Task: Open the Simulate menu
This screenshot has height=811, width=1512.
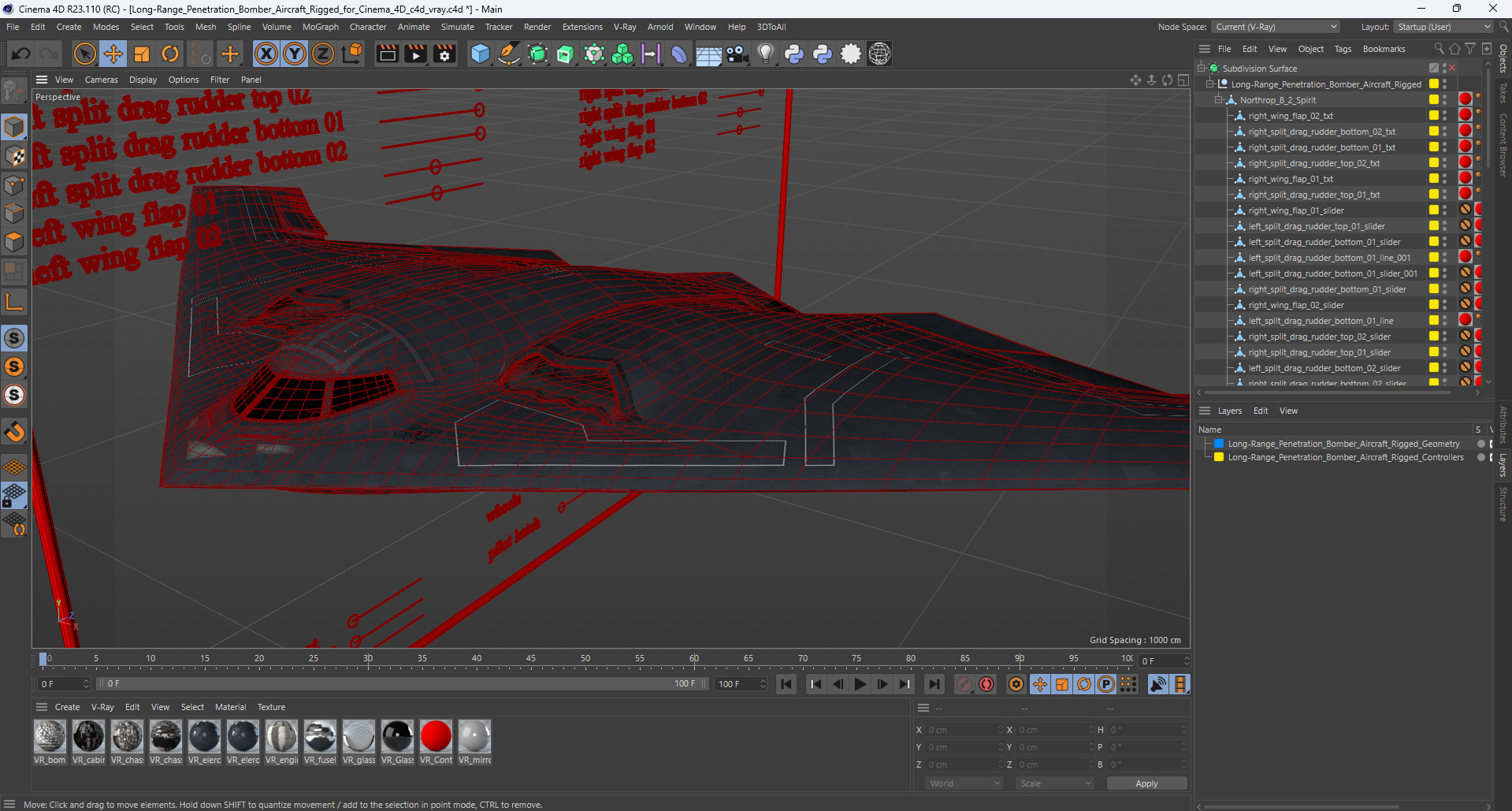Action: pos(458,27)
